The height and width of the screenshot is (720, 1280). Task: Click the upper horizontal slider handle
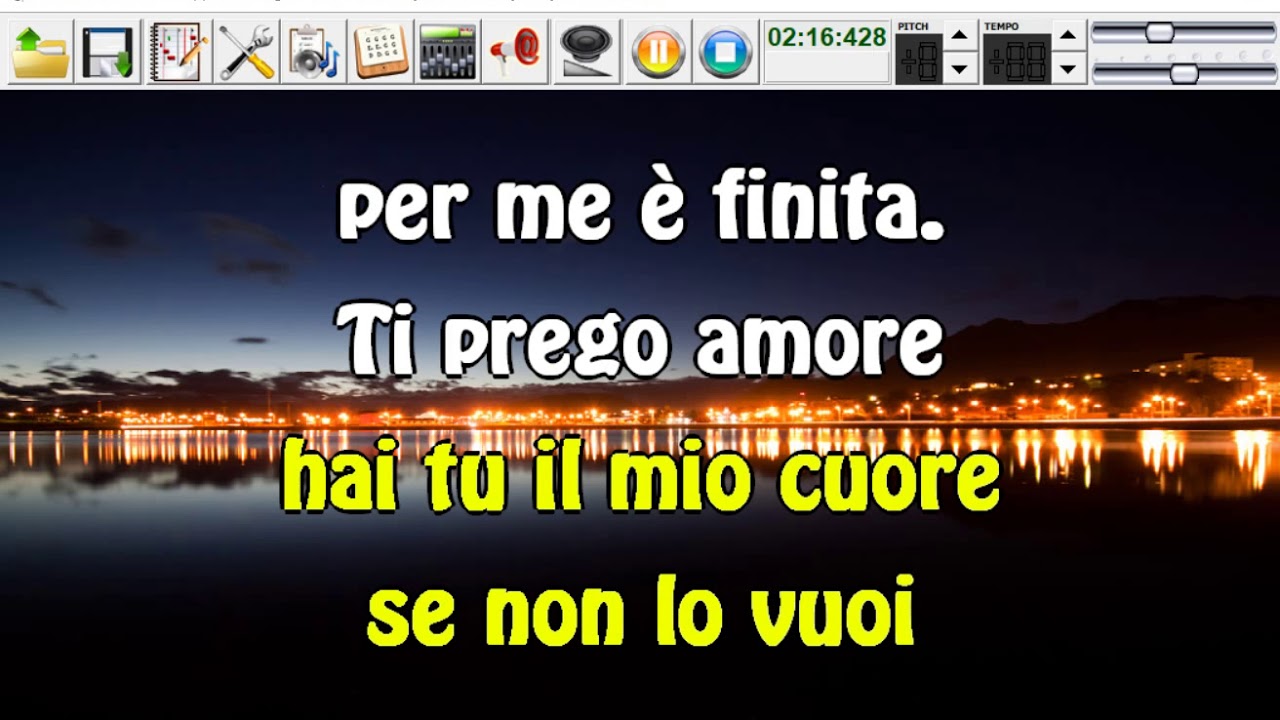click(x=1160, y=32)
